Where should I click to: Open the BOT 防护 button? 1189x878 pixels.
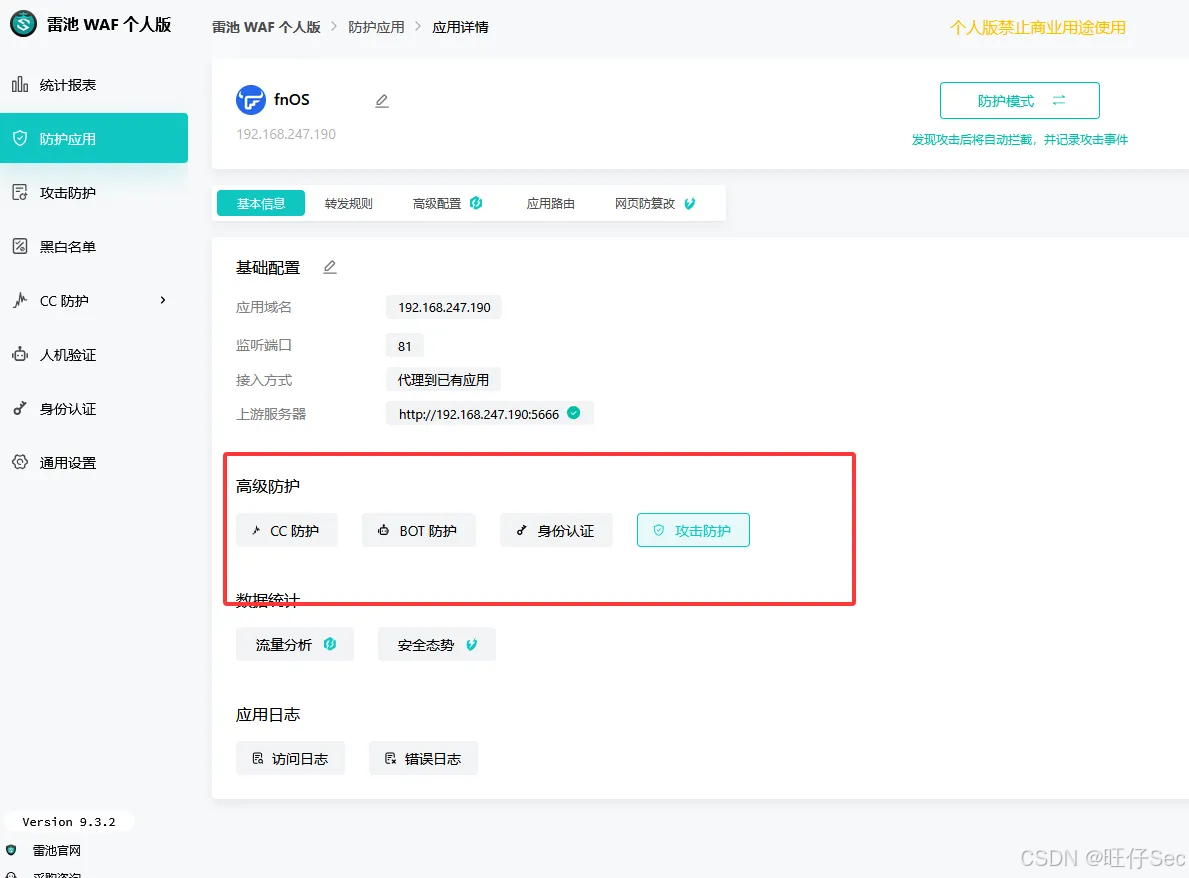click(419, 531)
